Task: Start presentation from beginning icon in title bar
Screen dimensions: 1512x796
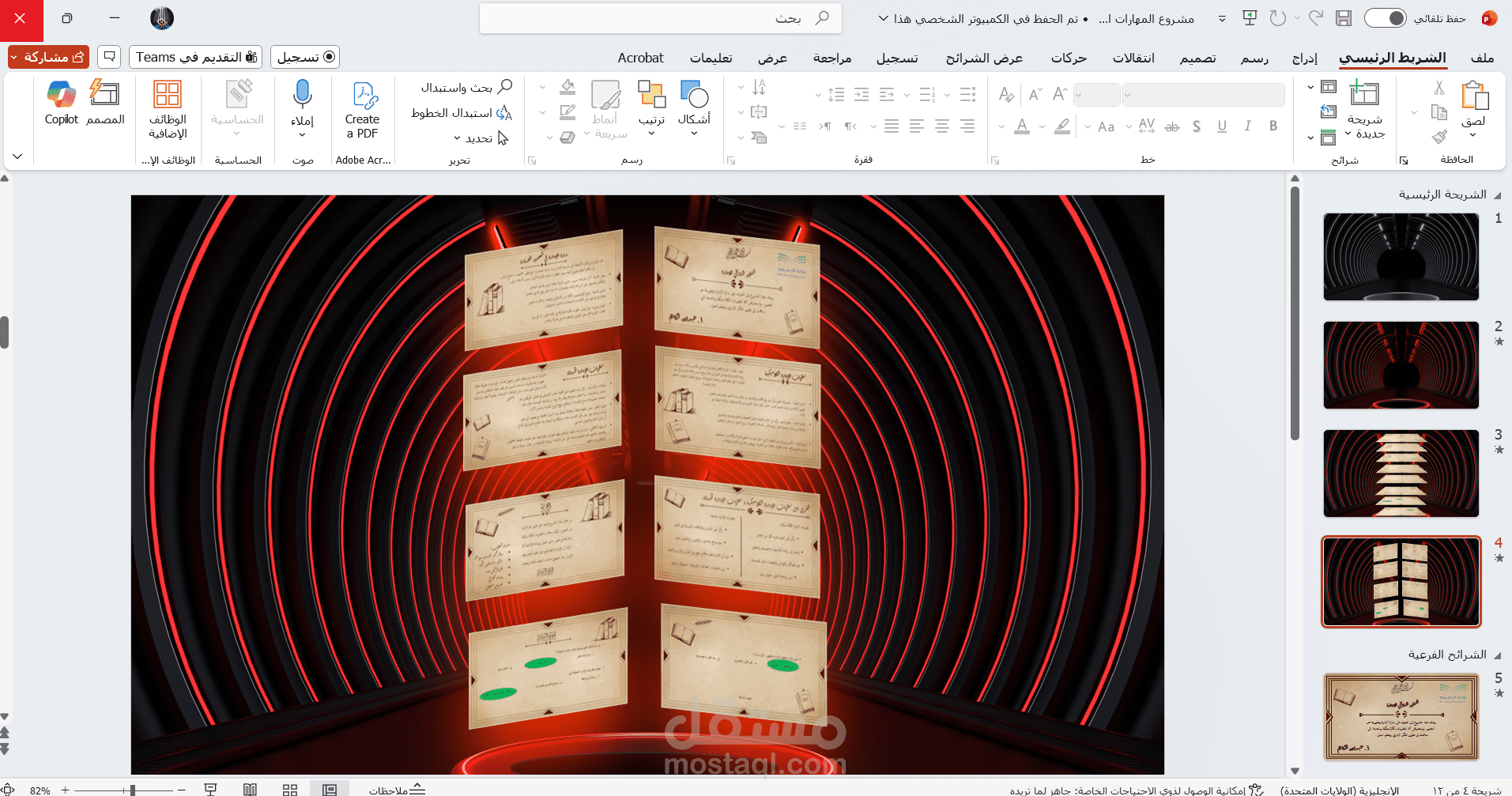Action: point(1250,18)
